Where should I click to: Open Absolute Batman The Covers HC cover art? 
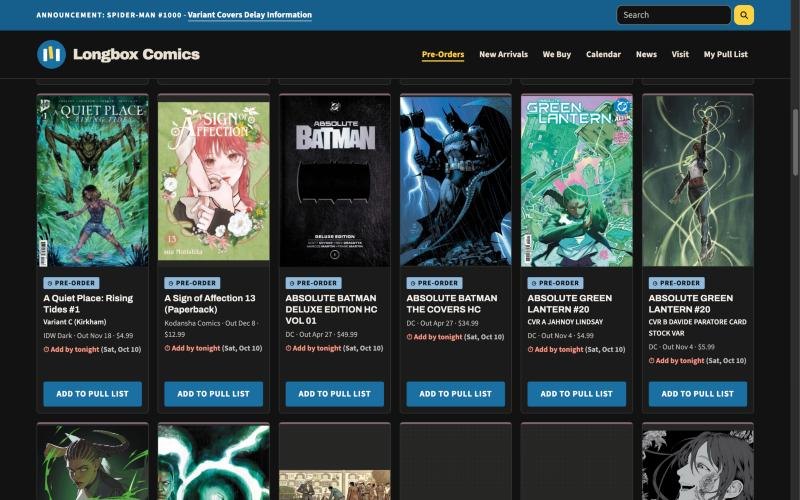click(456, 181)
